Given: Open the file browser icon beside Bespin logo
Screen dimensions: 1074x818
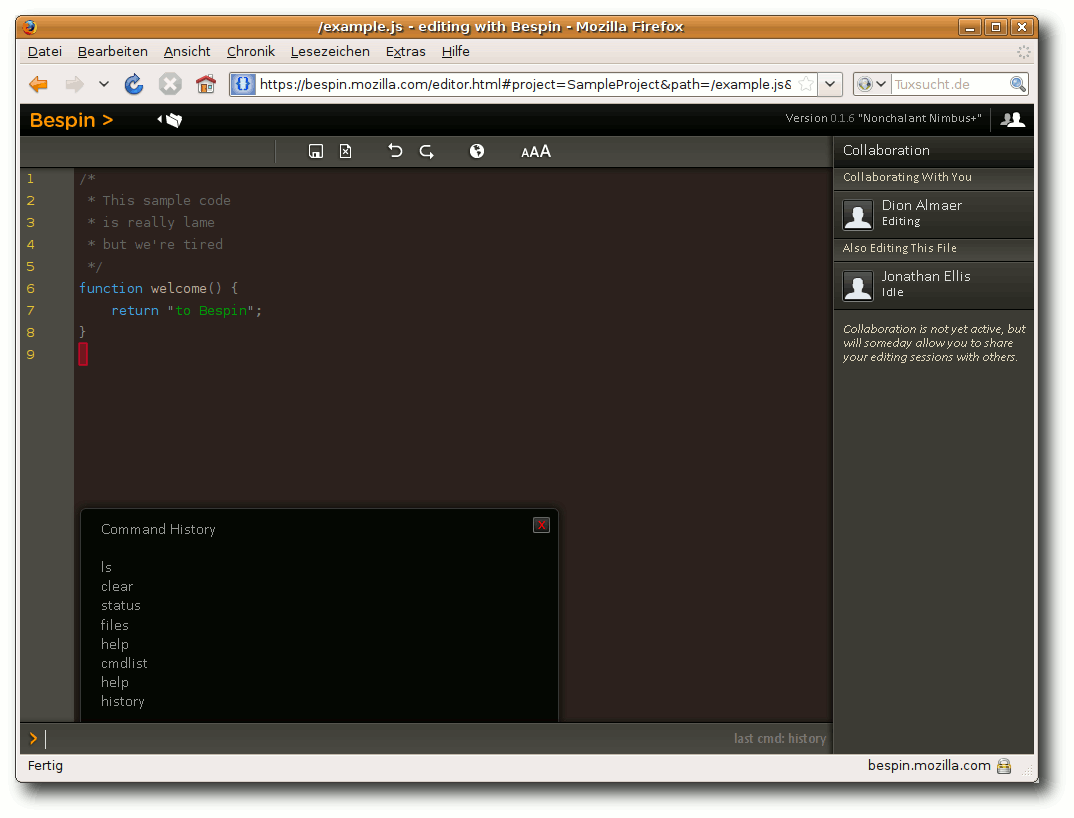Looking at the screenshot, I should pyautogui.click(x=171, y=120).
